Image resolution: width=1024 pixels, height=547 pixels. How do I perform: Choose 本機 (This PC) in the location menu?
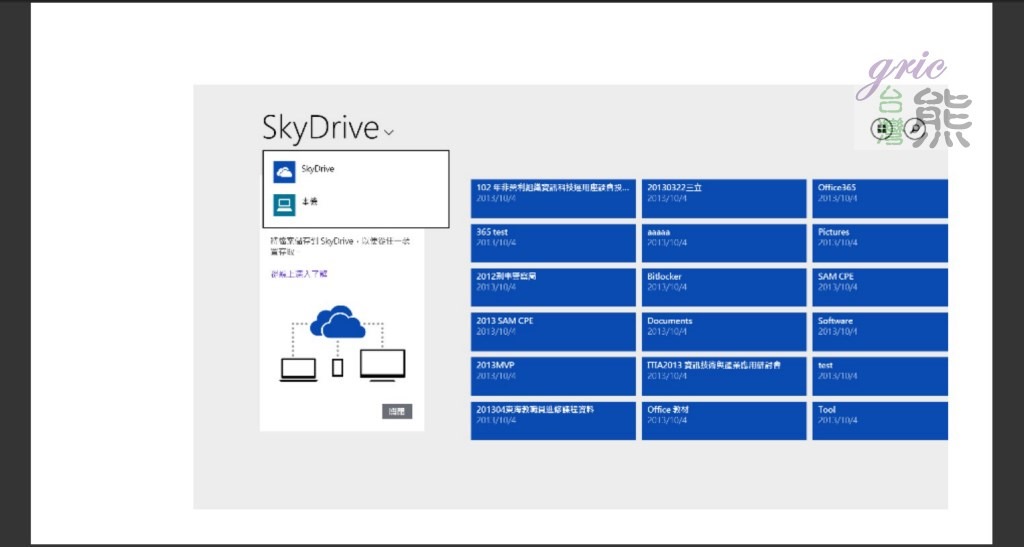[356, 204]
